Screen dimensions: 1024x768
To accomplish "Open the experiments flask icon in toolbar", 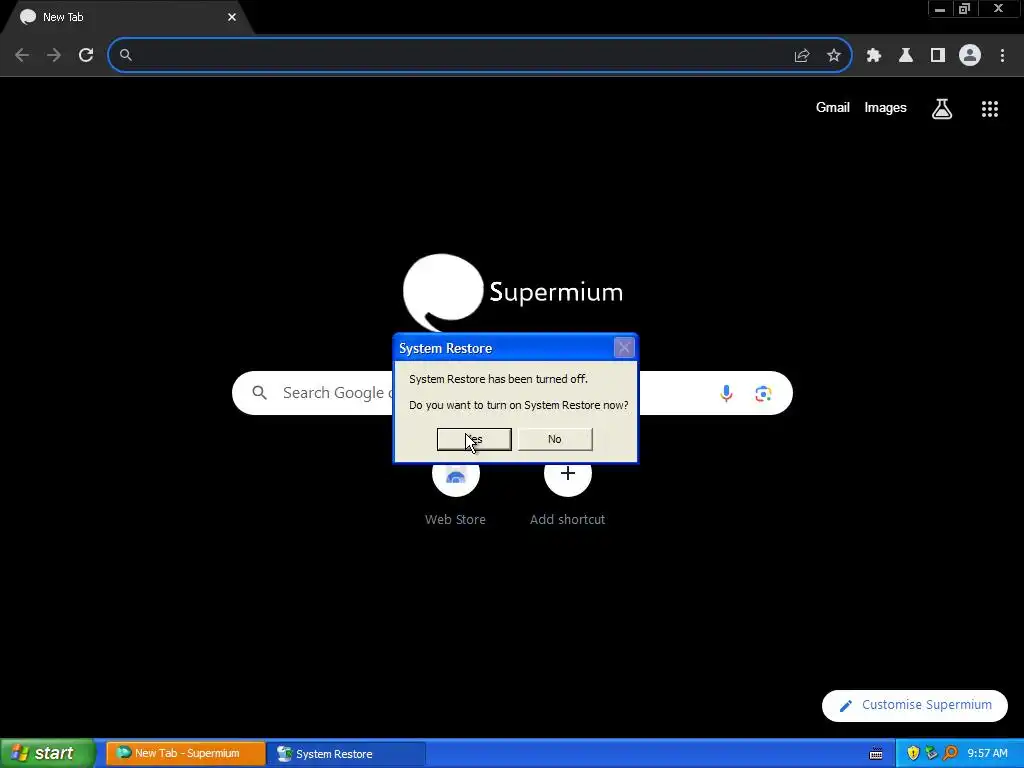I will click(906, 56).
